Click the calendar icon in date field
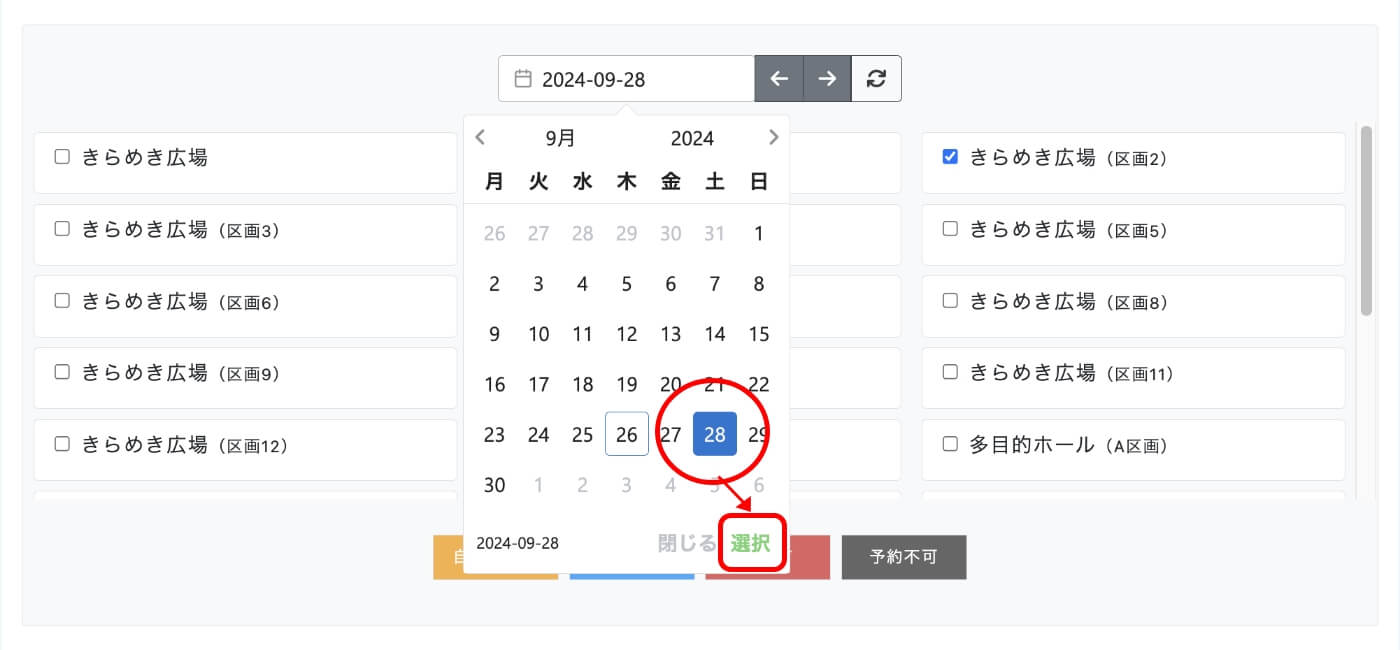This screenshot has width=1400, height=650. point(522,79)
